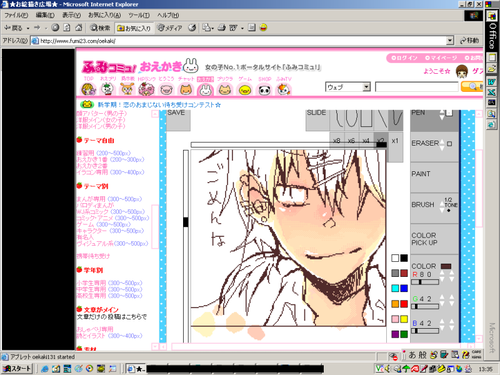Click the IE Print toolbar icon

222,28
